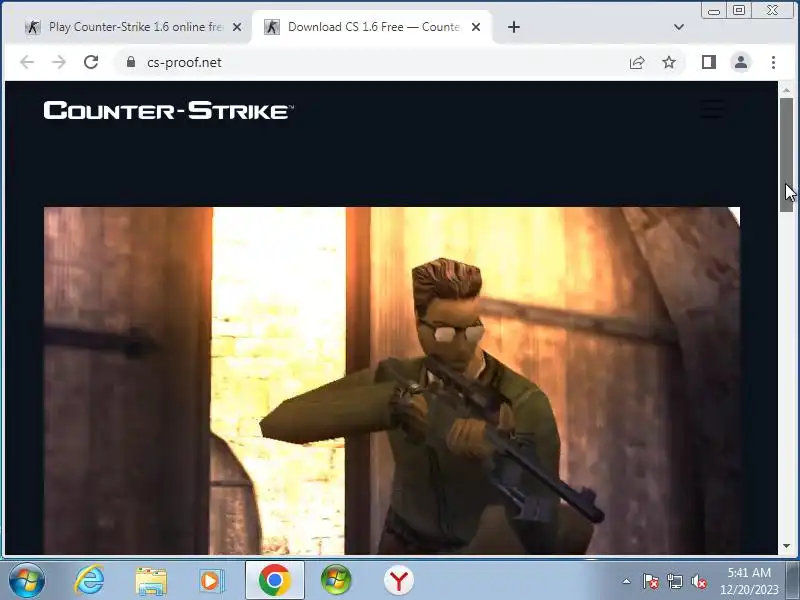Reload the cs-proof.net page
The height and width of the screenshot is (600, 800).
point(91,62)
